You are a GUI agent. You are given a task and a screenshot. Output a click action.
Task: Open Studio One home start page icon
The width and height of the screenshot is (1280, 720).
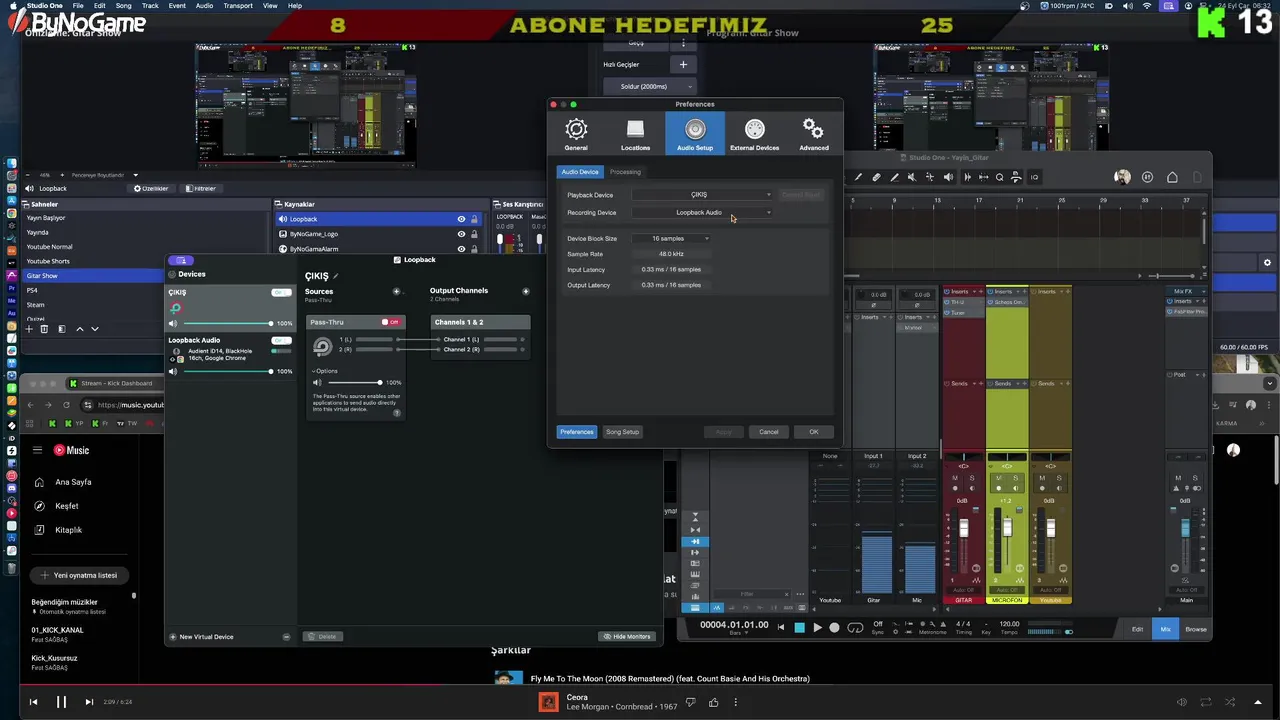pos(1172,177)
